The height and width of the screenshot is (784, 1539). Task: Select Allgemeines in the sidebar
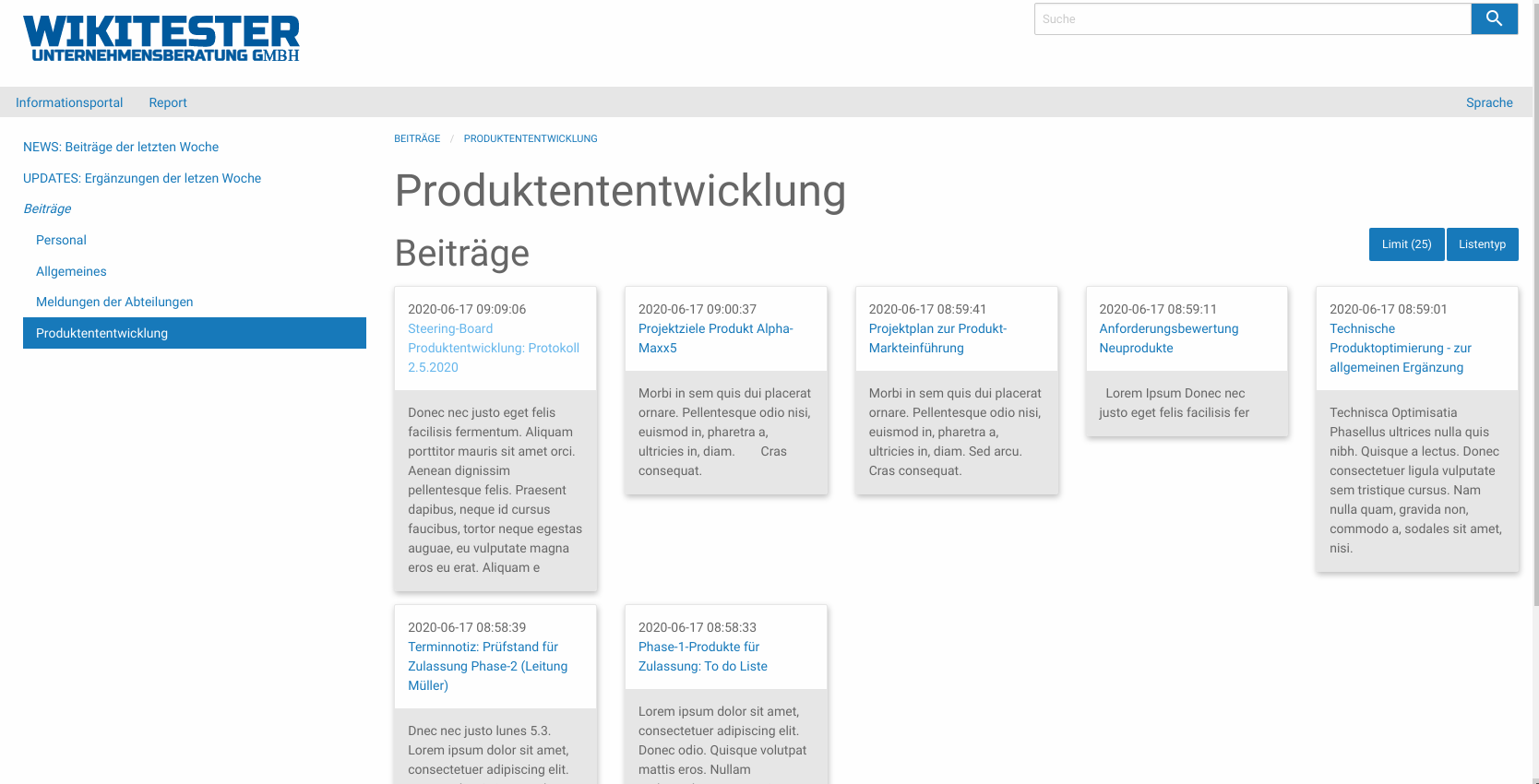71,271
